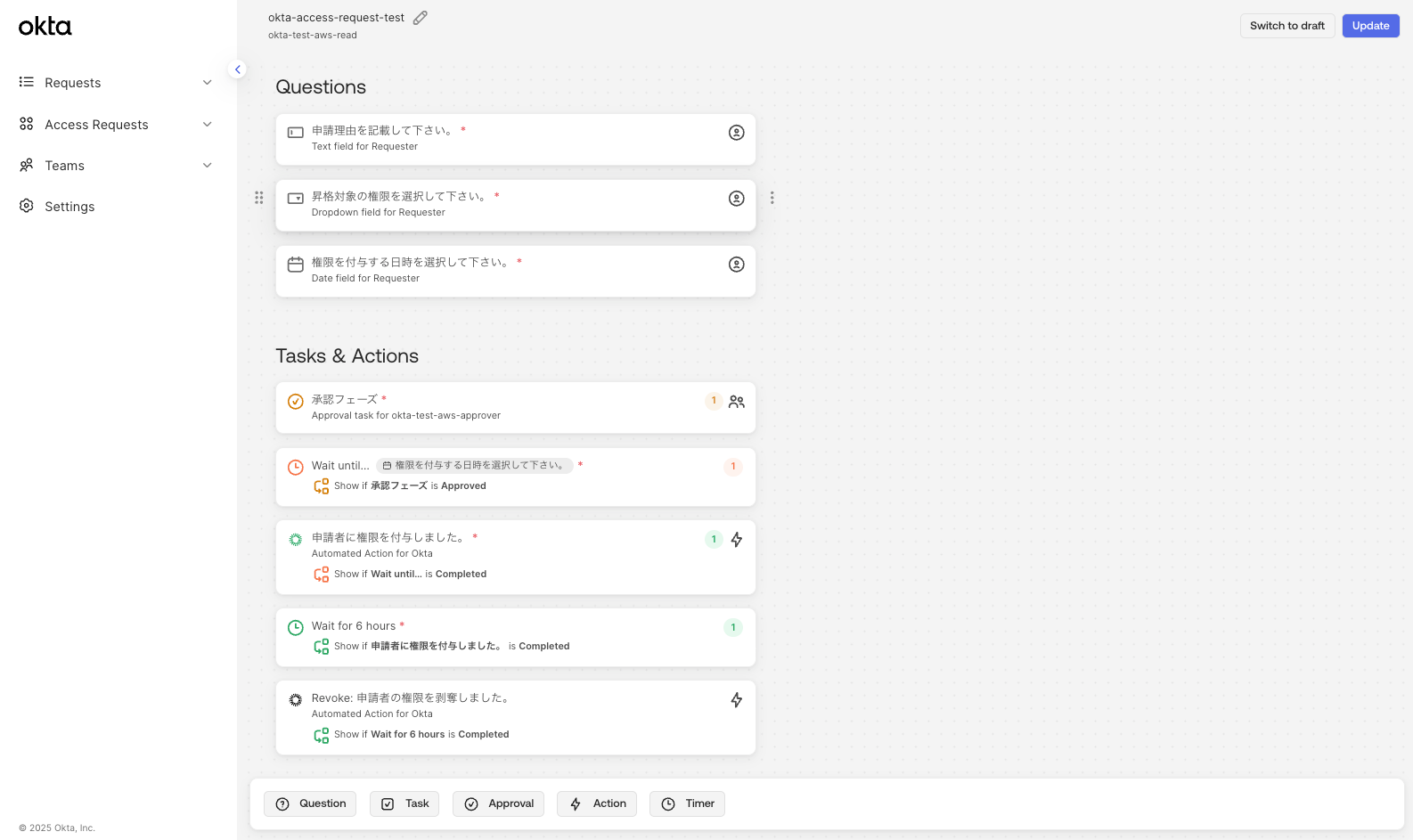Open the 昇格対象の権限を選択して下さい dropdown question card

516,205
